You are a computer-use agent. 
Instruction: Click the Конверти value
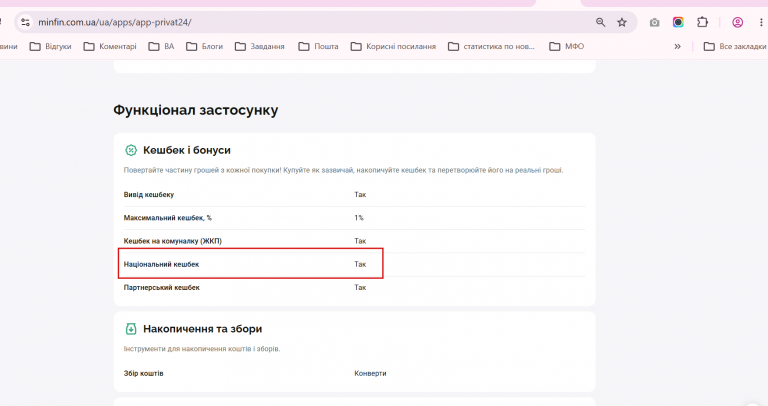370,373
